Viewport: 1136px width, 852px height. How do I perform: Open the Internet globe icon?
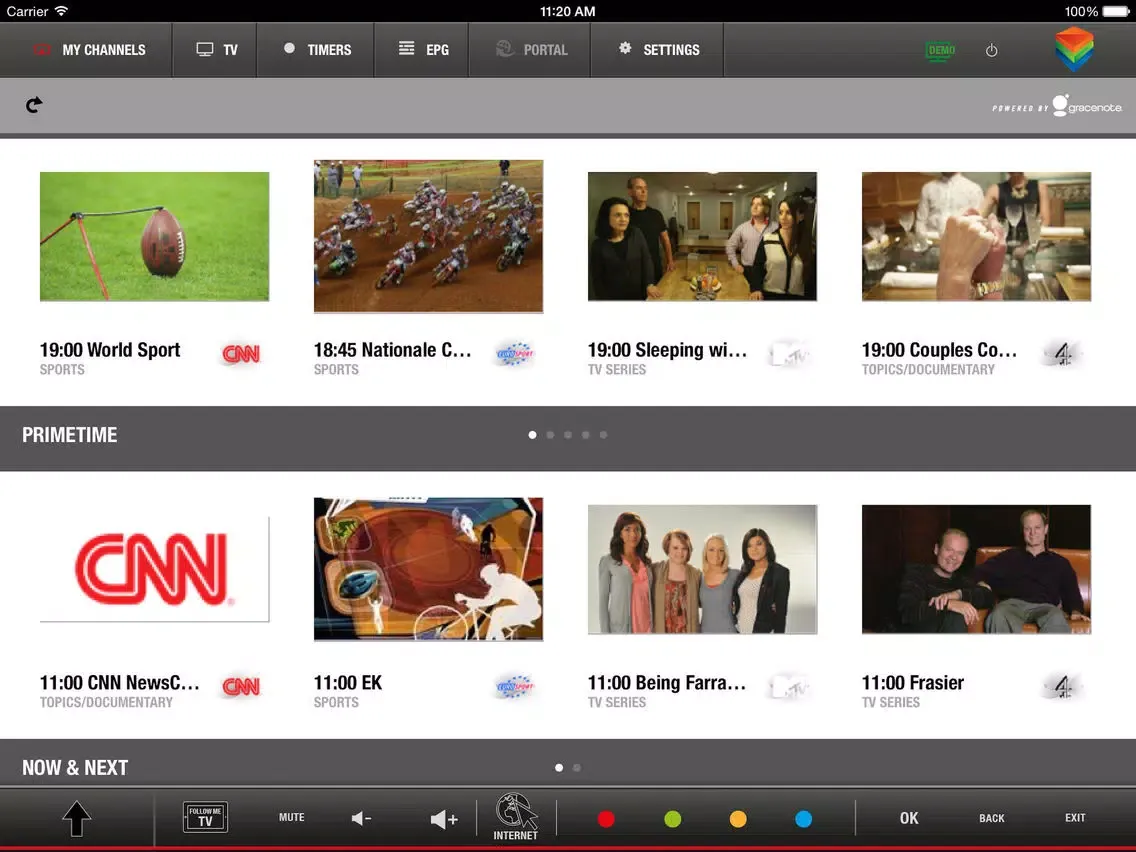[516, 816]
